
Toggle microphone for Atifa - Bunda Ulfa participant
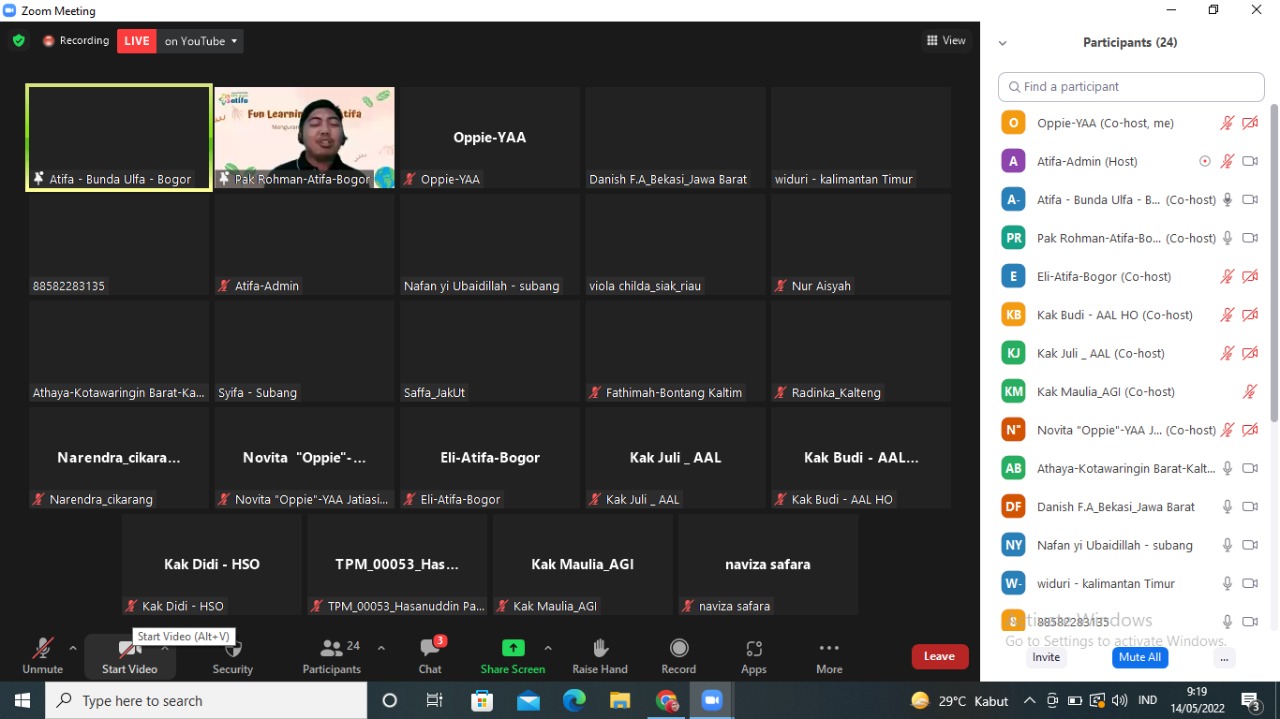tap(1227, 200)
